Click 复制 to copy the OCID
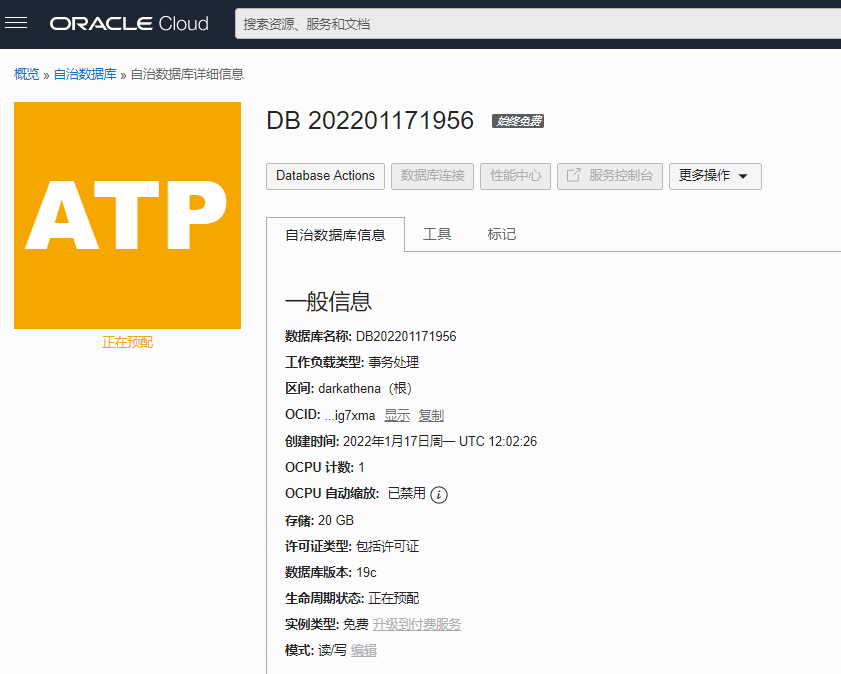The width and height of the screenshot is (841, 674). (x=431, y=415)
